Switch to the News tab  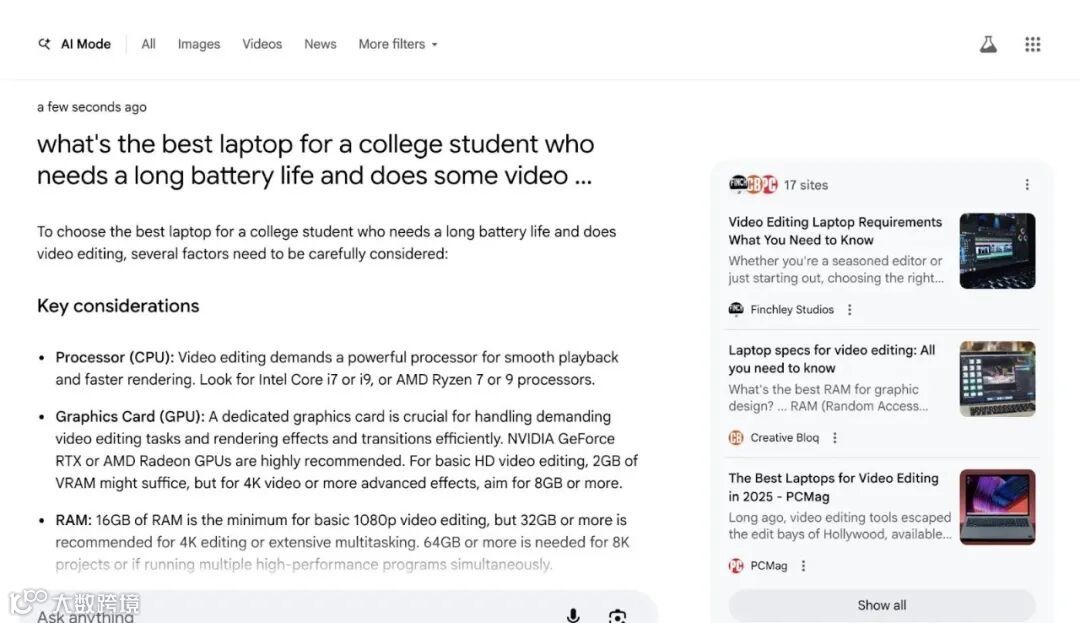coord(320,44)
